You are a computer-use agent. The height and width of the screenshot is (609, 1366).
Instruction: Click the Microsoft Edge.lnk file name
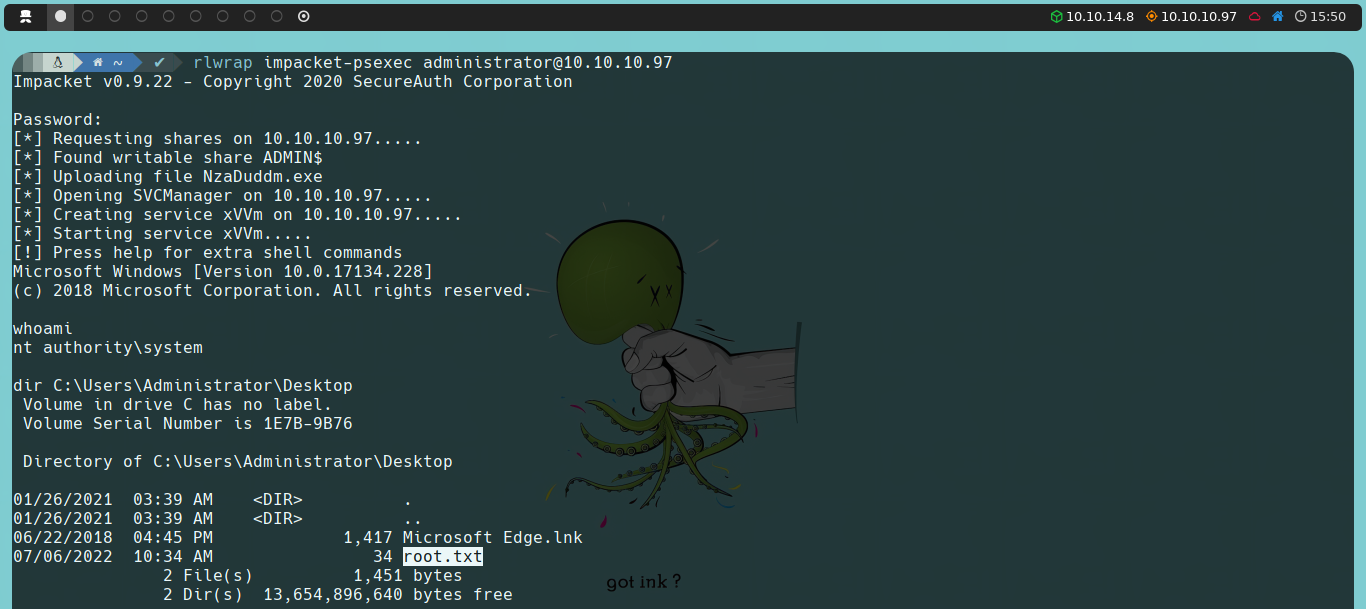point(493,537)
